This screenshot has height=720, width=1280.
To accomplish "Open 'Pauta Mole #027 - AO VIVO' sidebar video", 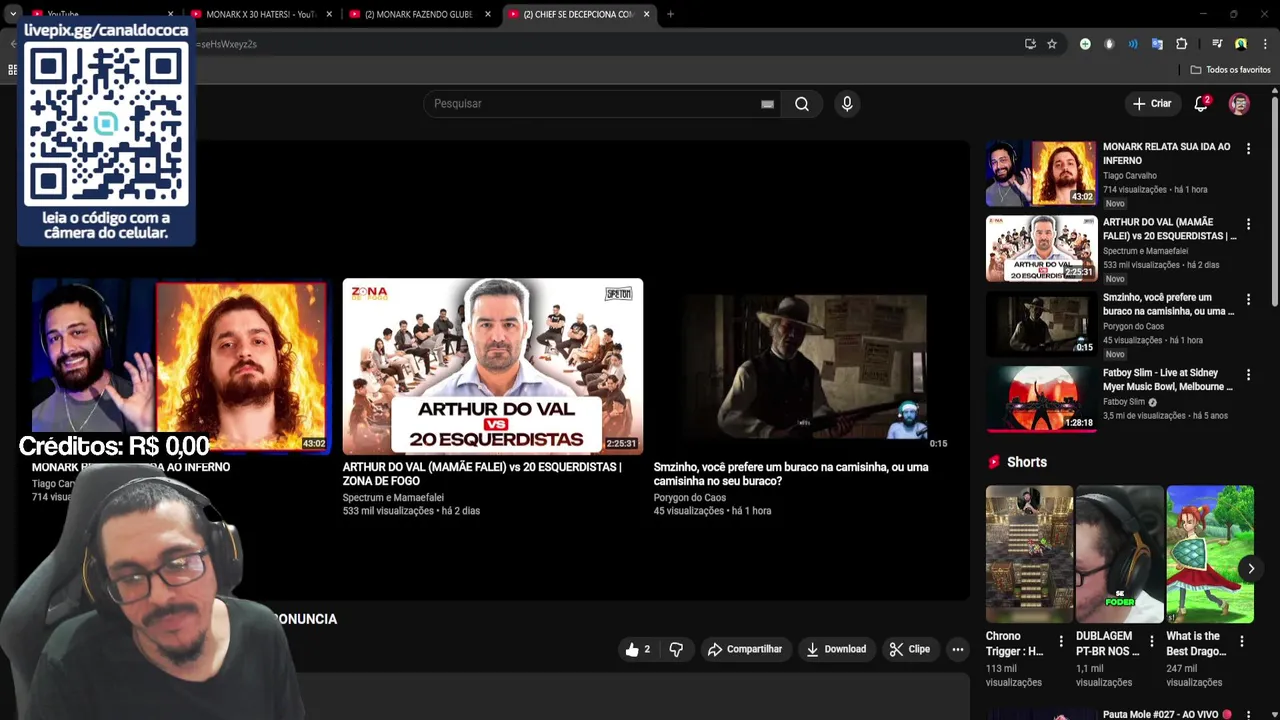I will 1167,714.
